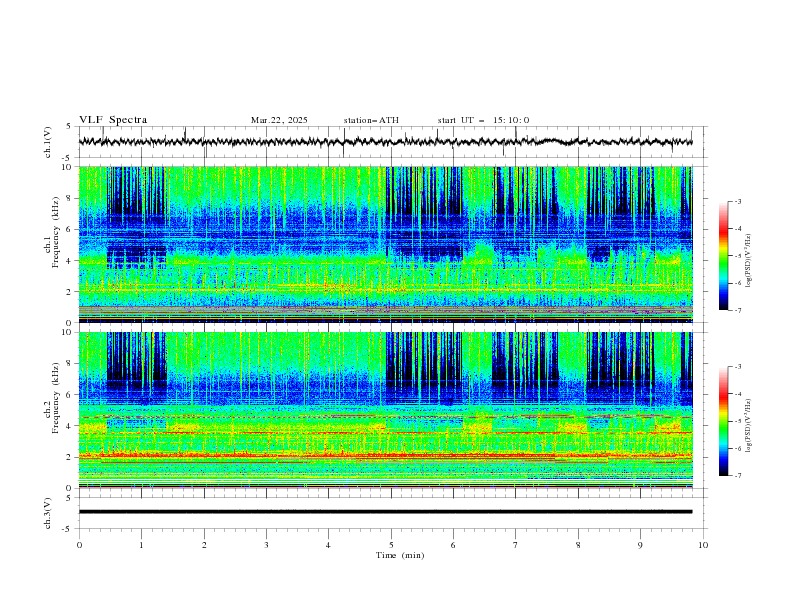792x612 pixels.
Task: Click the ch.2 color scale "log(PSD)(V²/Hz)" label
Action: tap(749, 426)
